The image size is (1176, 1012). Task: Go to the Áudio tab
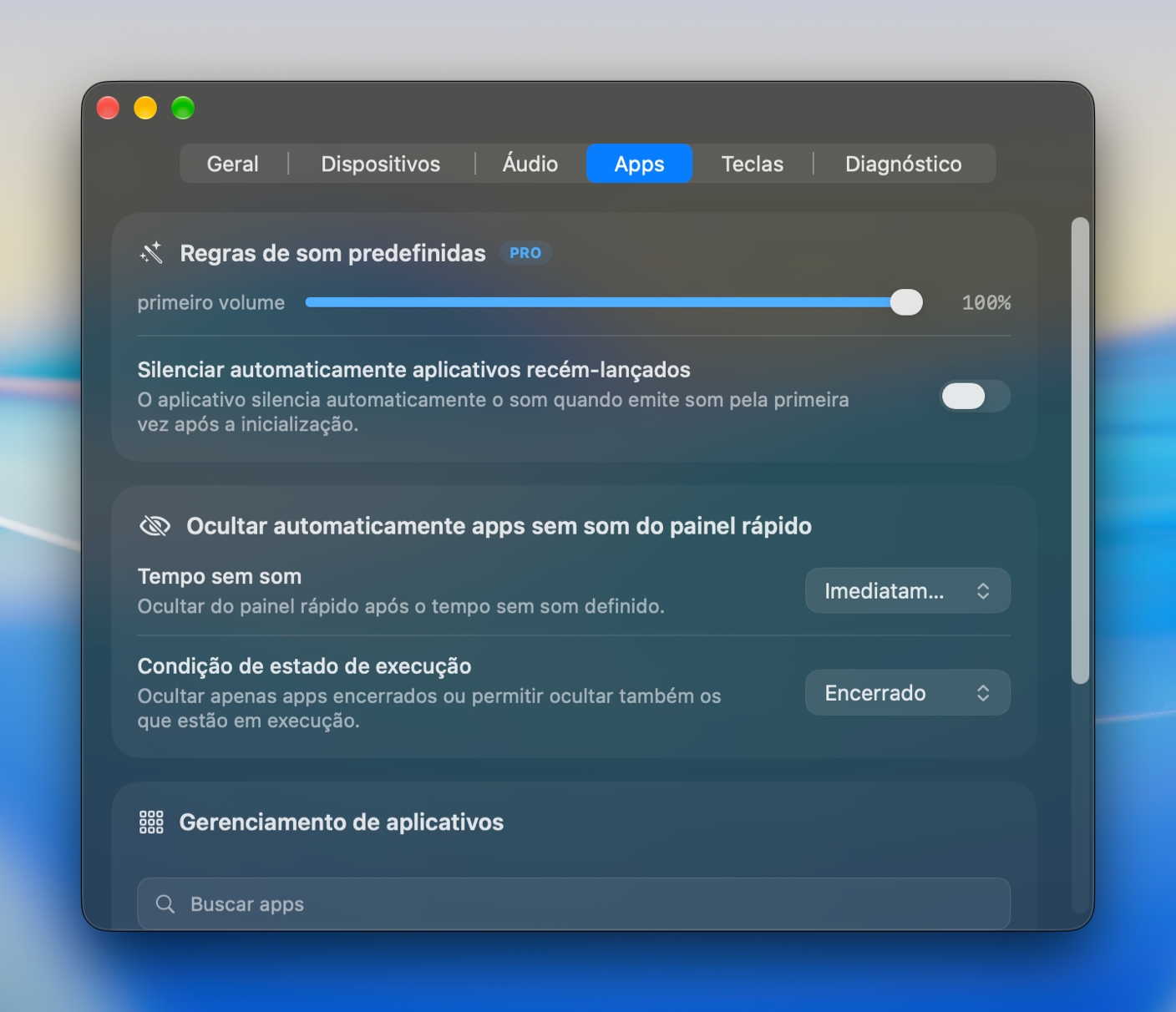[x=530, y=164]
